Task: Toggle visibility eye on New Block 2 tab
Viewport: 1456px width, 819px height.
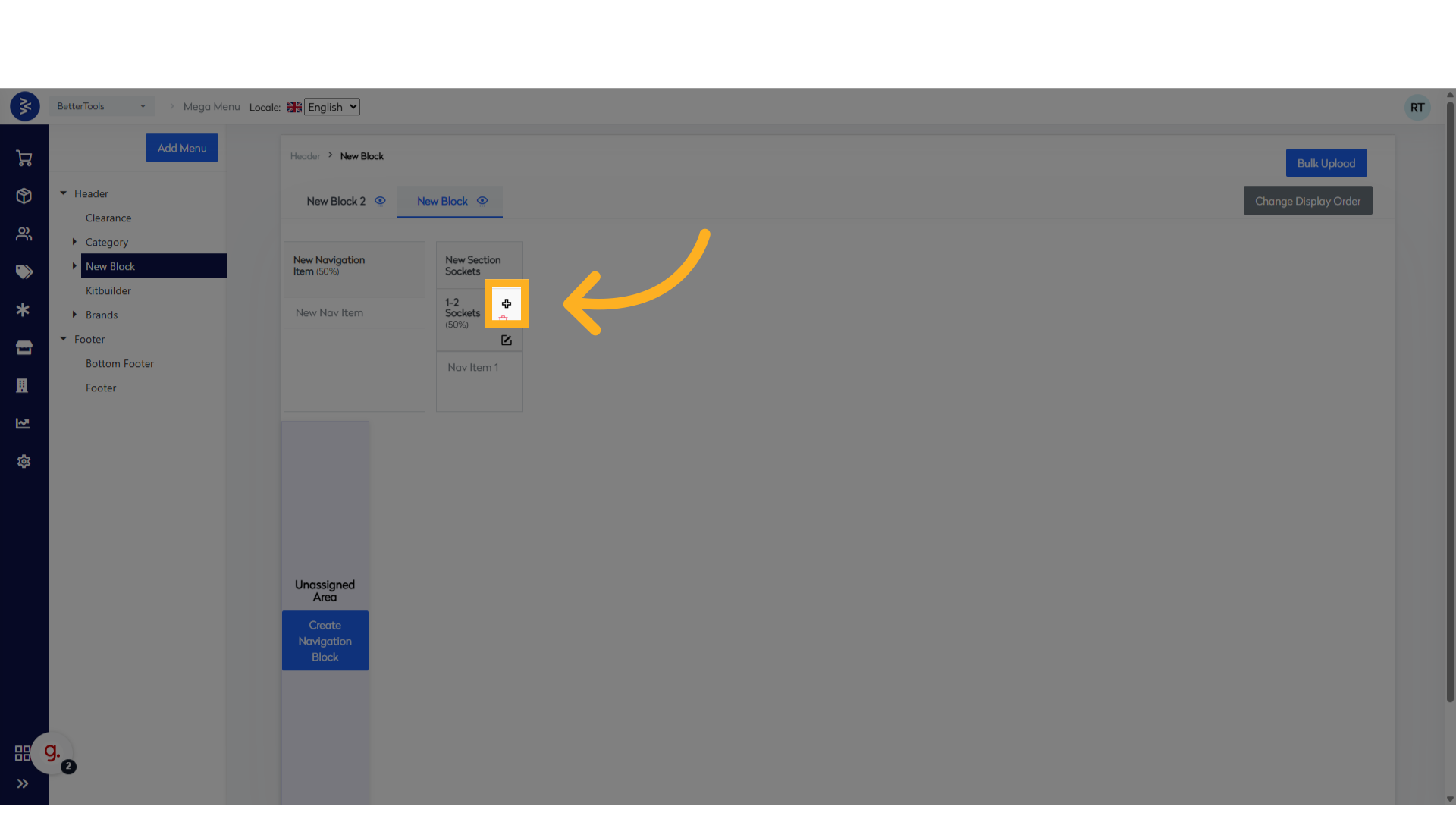Action: point(381,202)
